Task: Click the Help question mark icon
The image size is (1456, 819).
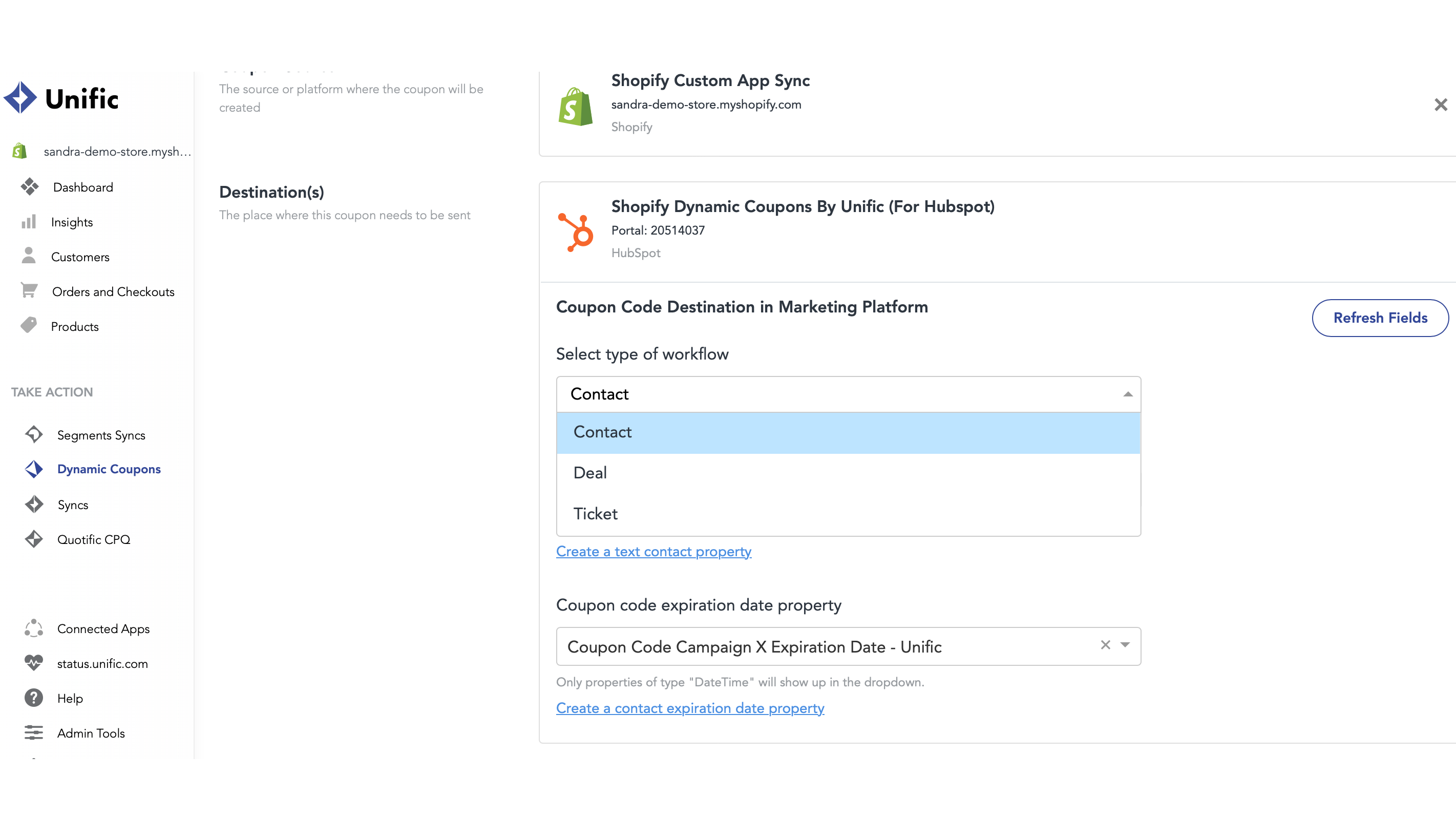Action: click(x=34, y=698)
